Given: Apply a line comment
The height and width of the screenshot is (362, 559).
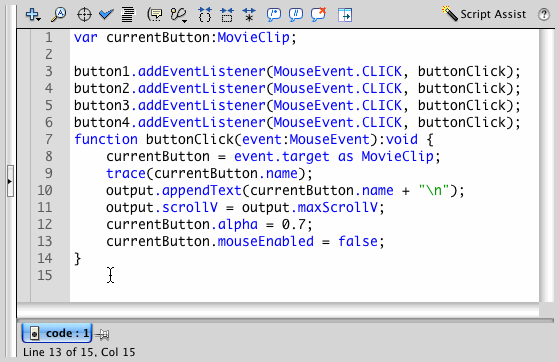Looking at the screenshot, I should (x=296, y=15).
